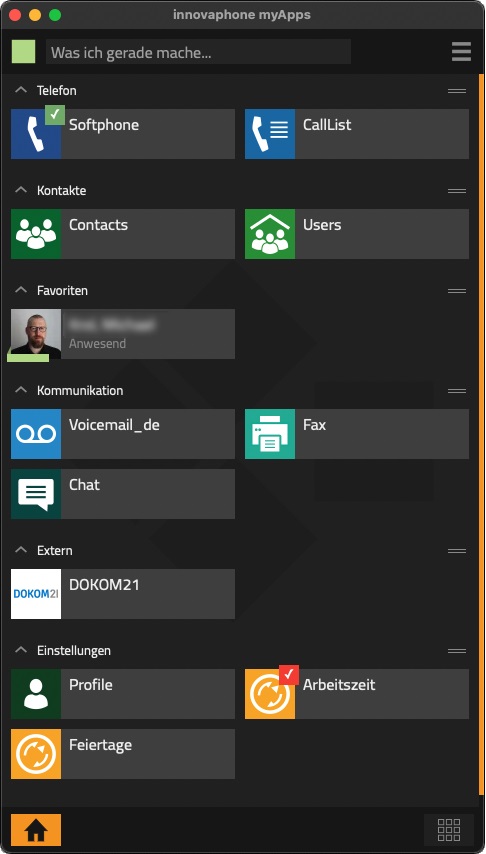This screenshot has height=854, width=486.
Task: Click the Kontakte section drag handle
Action: click(457, 191)
